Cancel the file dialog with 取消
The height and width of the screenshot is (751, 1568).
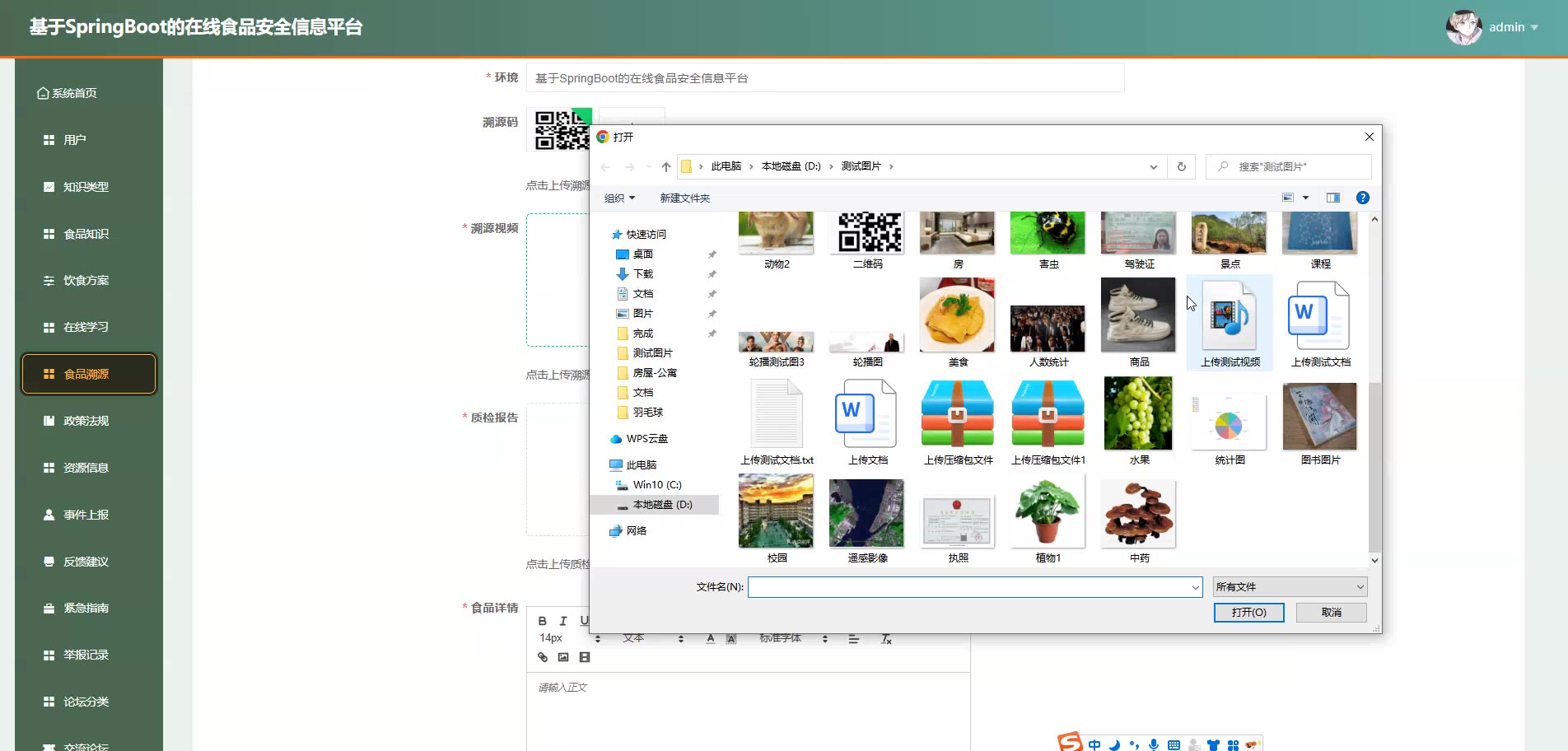click(x=1331, y=613)
